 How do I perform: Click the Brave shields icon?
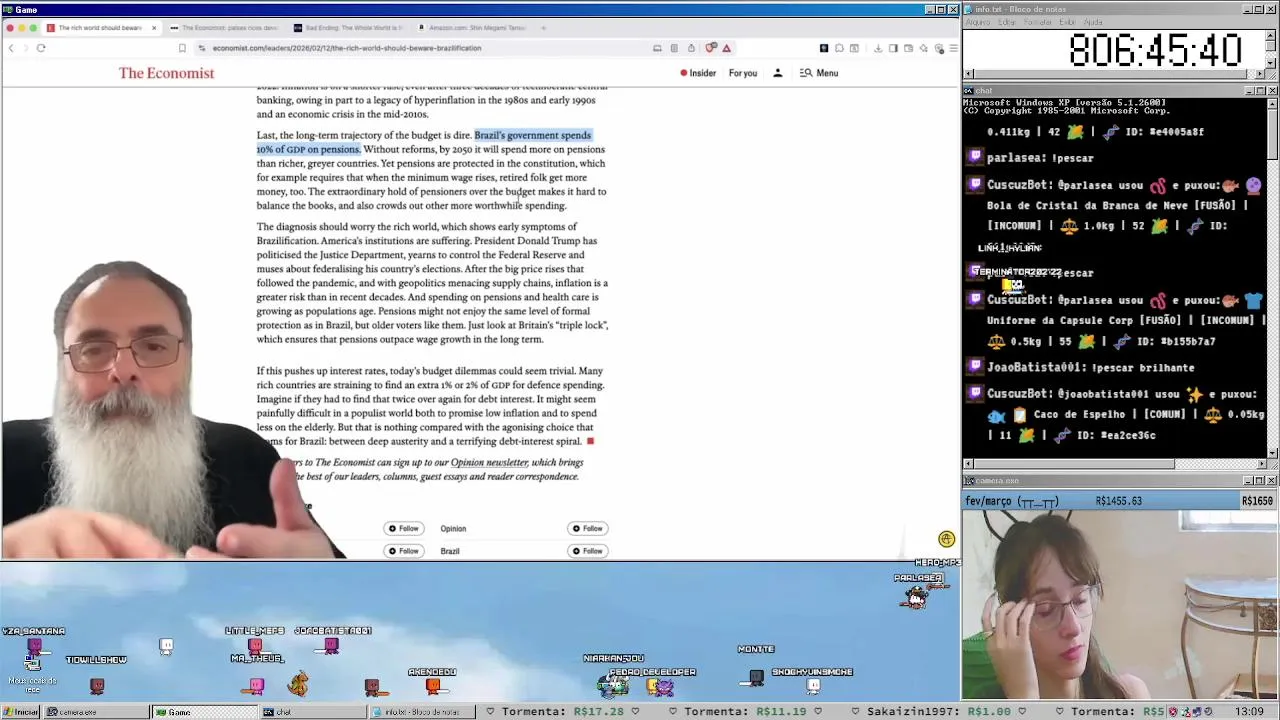pos(711,48)
